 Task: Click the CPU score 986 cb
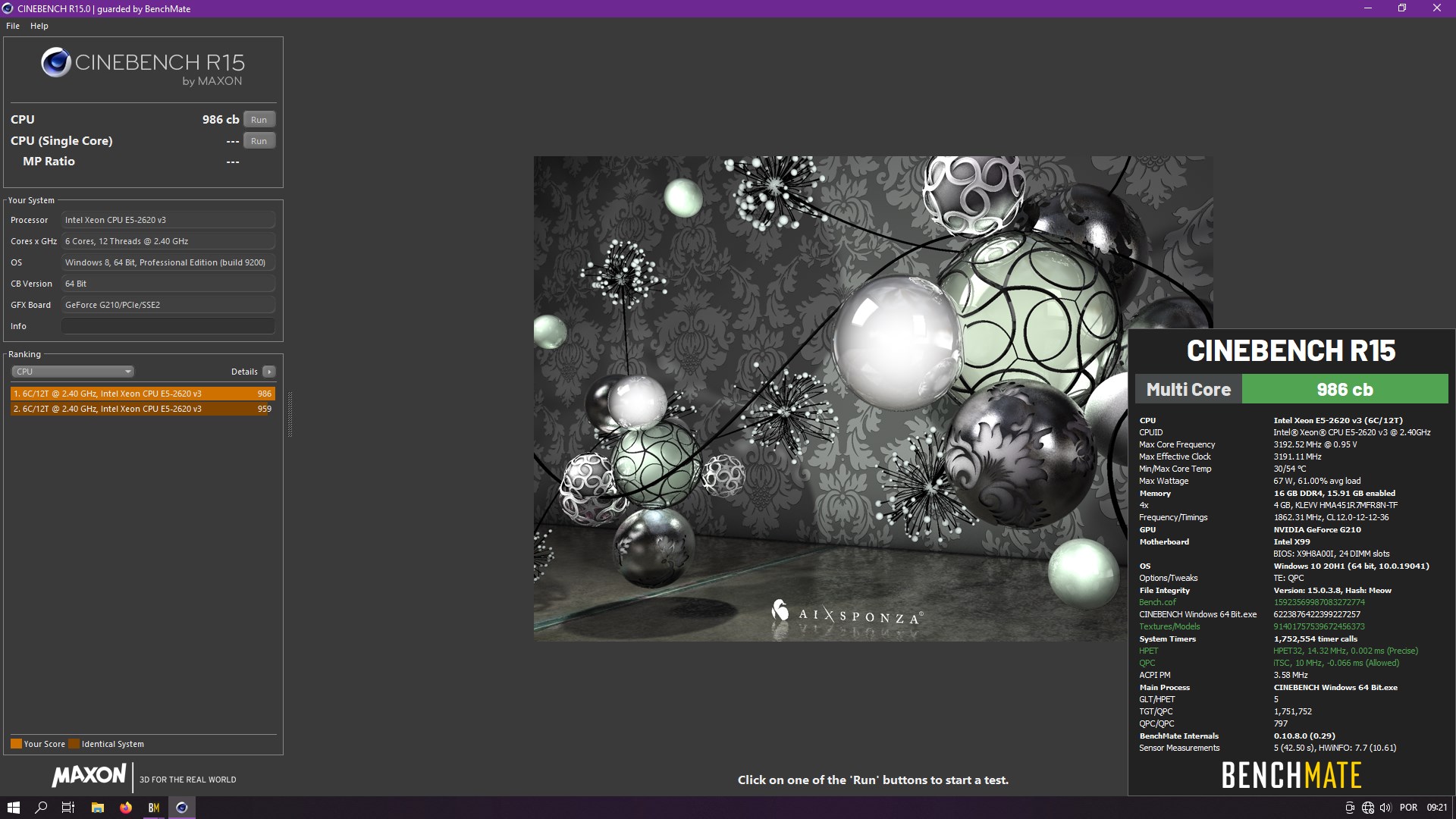point(221,120)
